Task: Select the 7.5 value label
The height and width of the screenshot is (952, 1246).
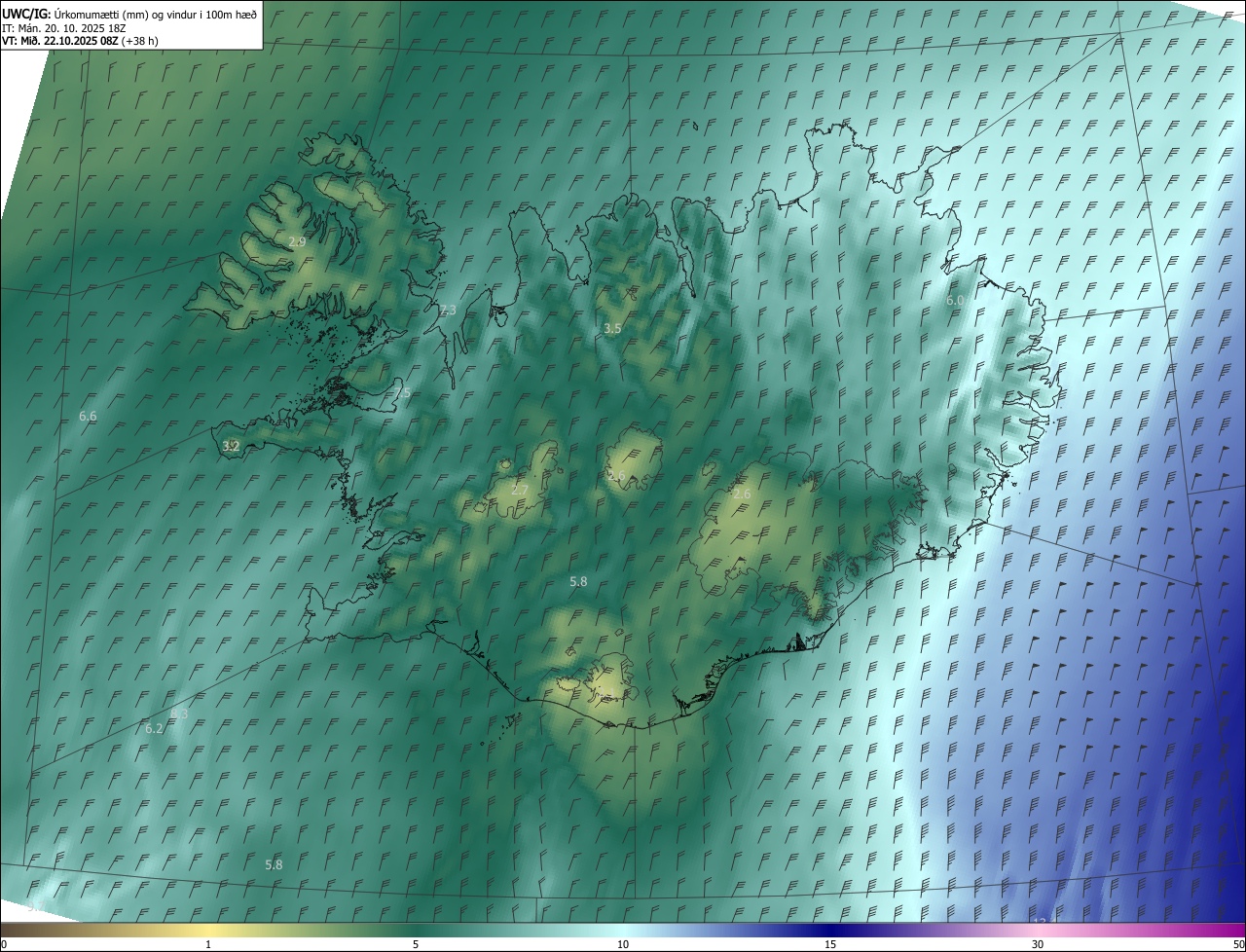Action: click(402, 393)
